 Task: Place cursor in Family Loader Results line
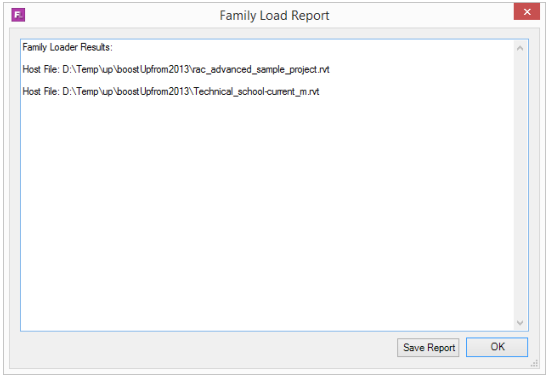point(68,47)
